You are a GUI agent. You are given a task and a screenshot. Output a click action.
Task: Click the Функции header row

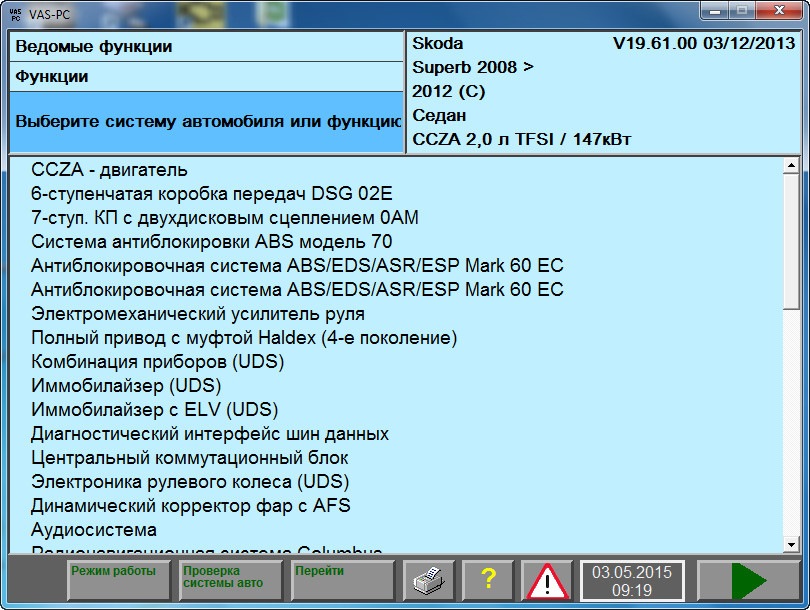click(206, 76)
